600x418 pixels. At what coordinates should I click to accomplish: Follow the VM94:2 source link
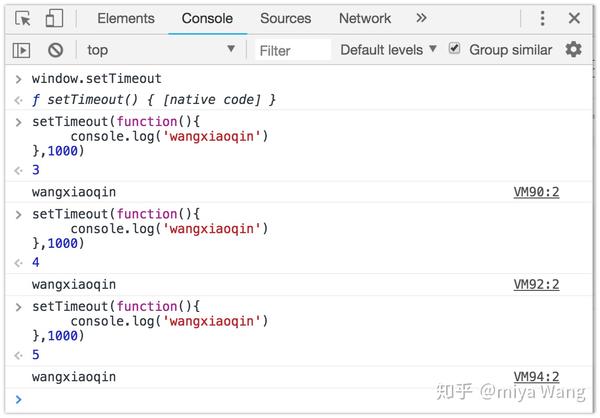[x=536, y=377]
